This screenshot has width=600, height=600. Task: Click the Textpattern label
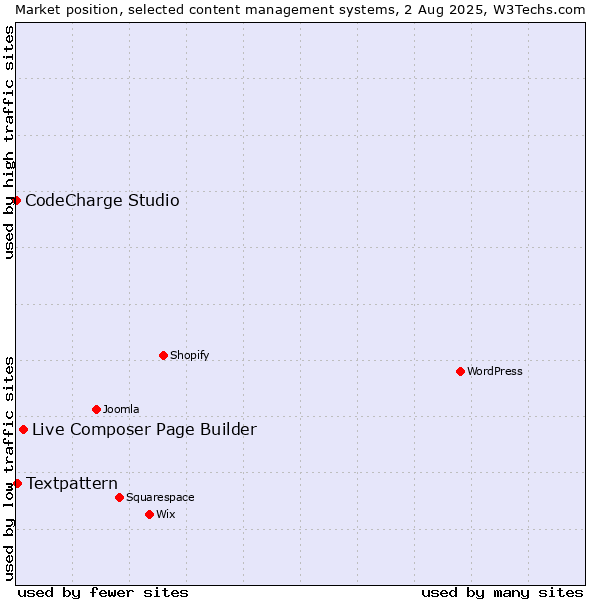click(x=72, y=484)
